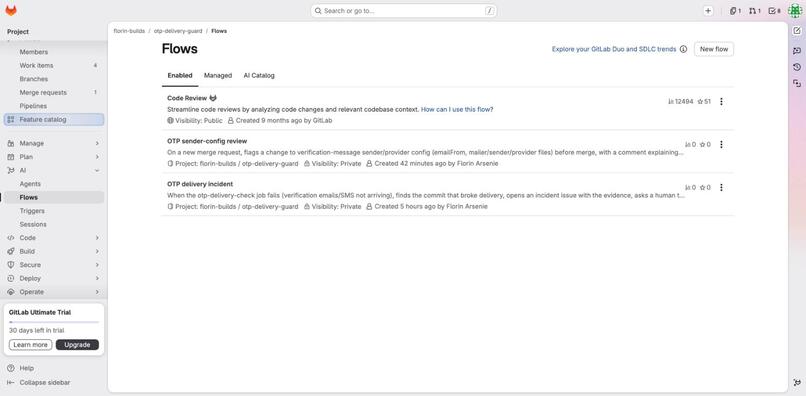Collapse the AI sidebar section
The image size is (806, 396).
tap(54, 170)
